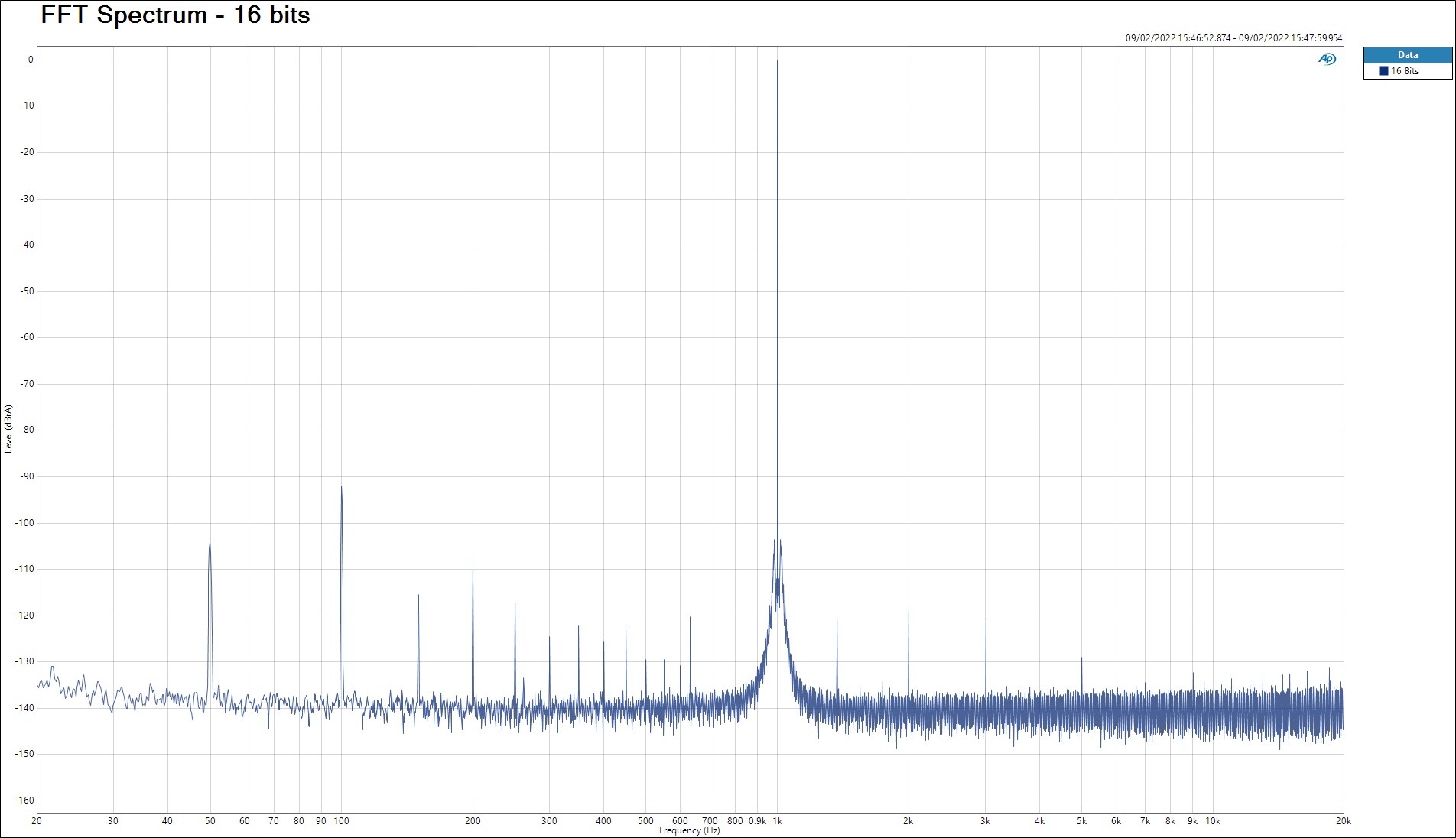Screen dimensions: 1456x838
Task: Click the 1k tick label on x-axis
Action: (x=777, y=821)
